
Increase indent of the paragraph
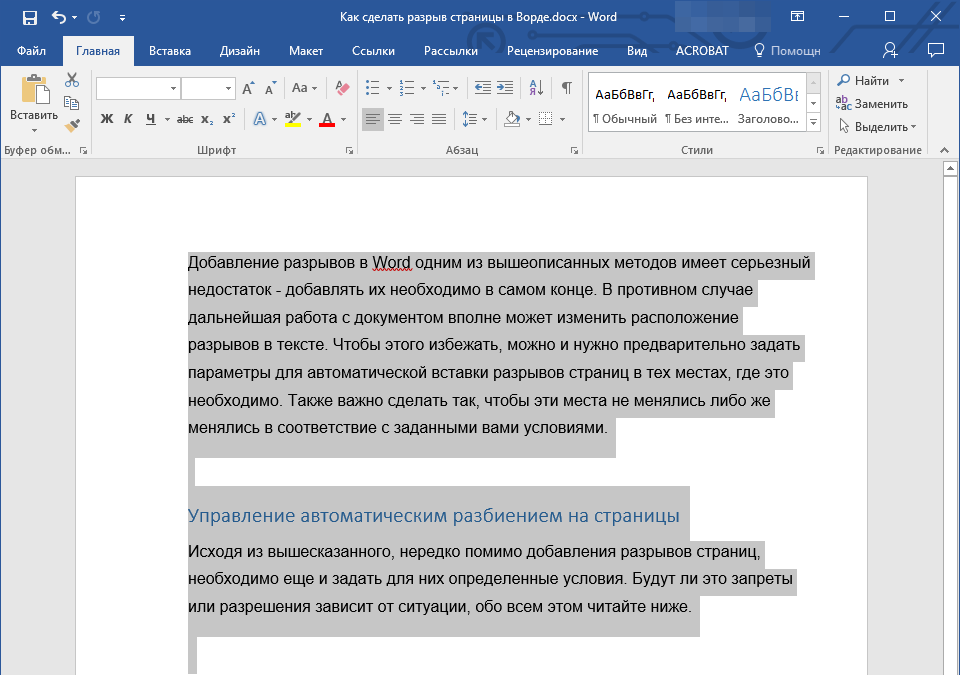coord(505,88)
